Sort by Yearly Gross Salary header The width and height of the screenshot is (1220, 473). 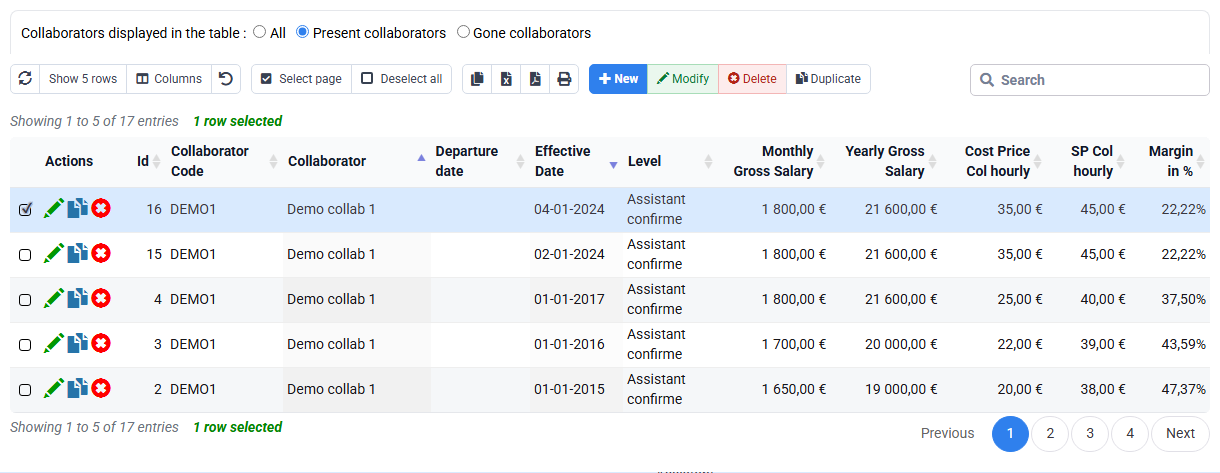tap(886, 161)
